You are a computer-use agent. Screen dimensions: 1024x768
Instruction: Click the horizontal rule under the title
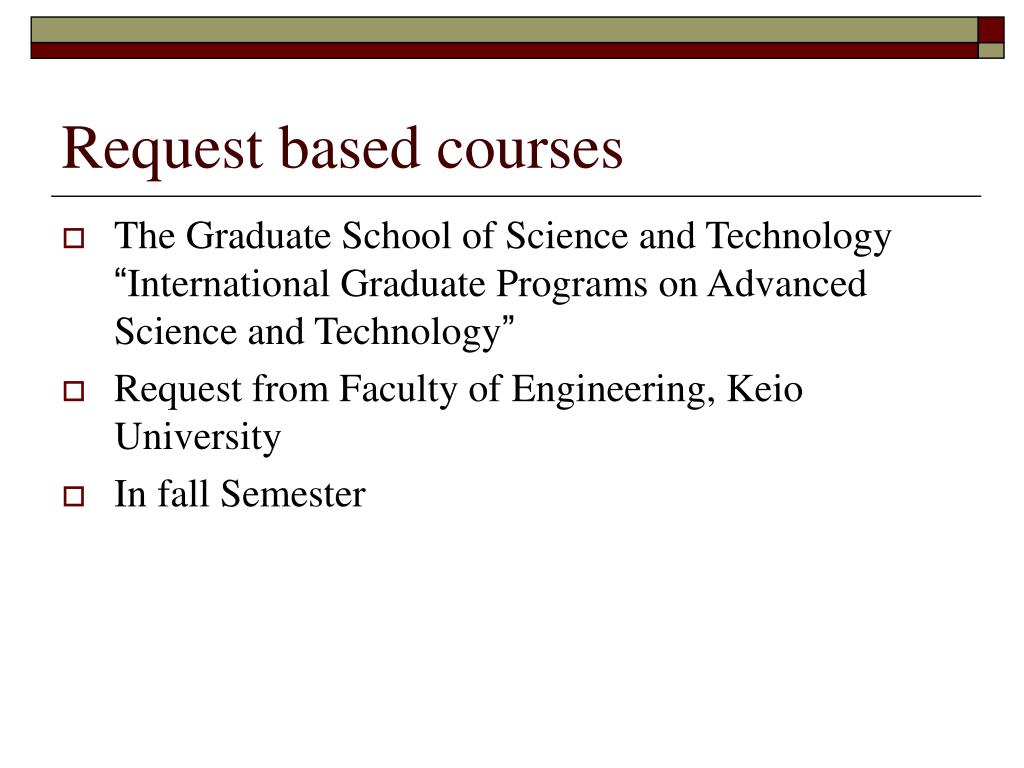[x=516, y=196]
